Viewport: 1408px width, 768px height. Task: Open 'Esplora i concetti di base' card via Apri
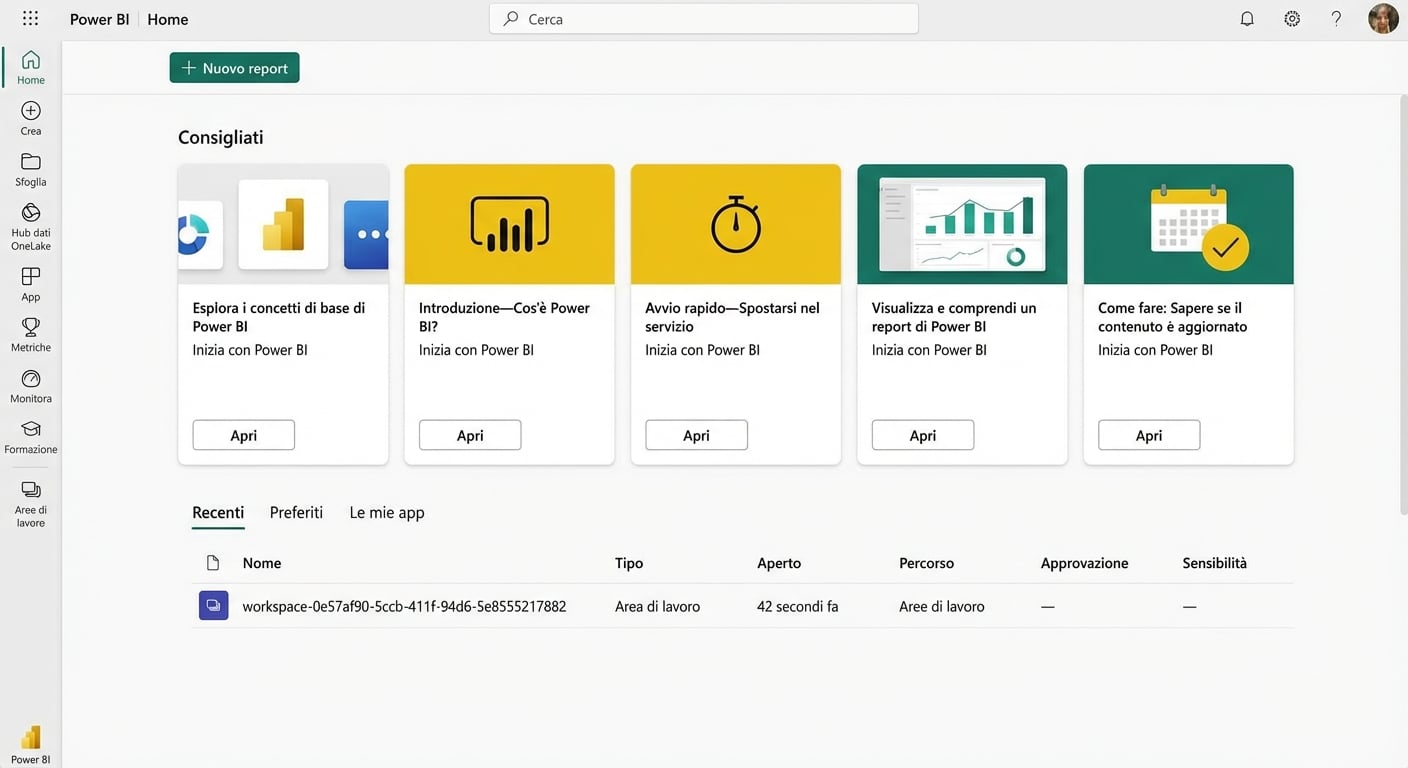click(x=243, y=435)
